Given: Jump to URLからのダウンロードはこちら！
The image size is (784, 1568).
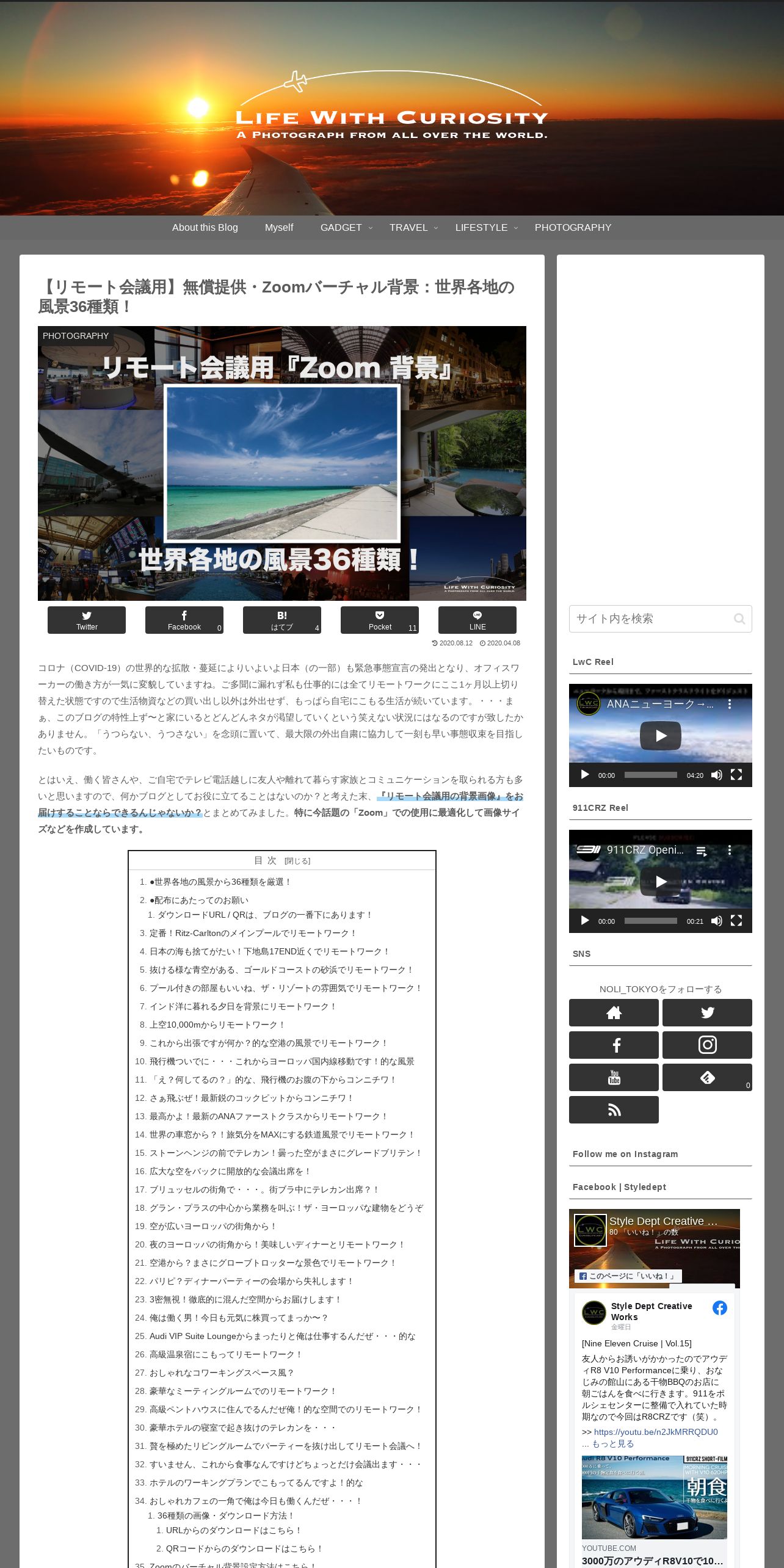Looking at the screenshot, I should tap(234, 1530).
